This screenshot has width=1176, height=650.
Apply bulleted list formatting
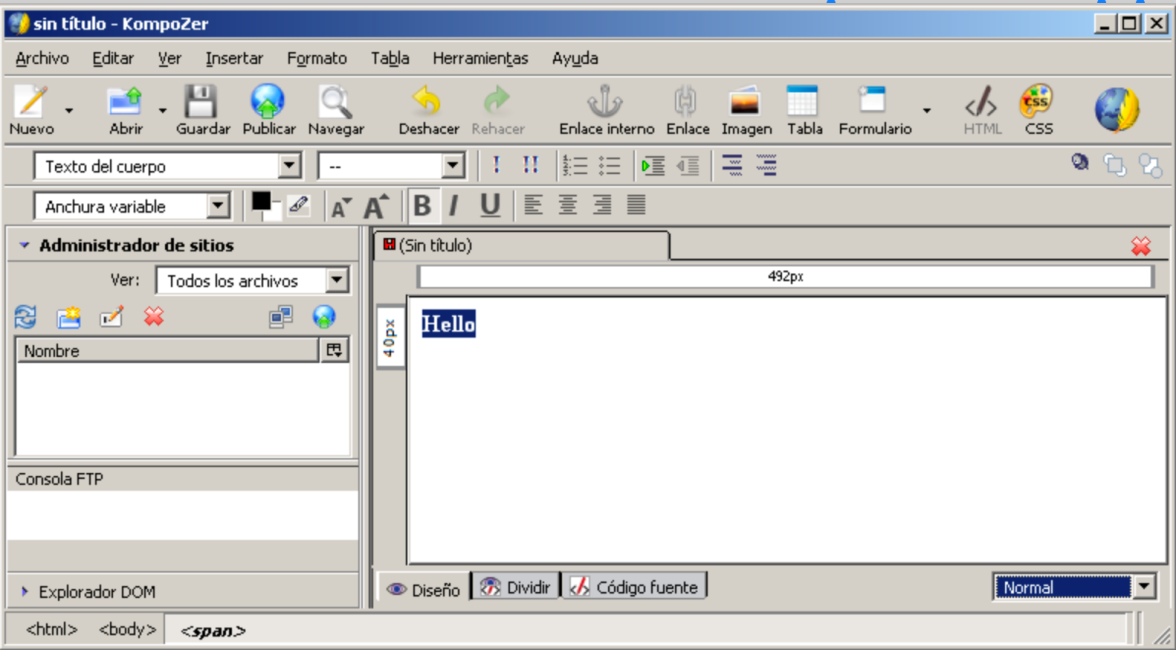609,166
